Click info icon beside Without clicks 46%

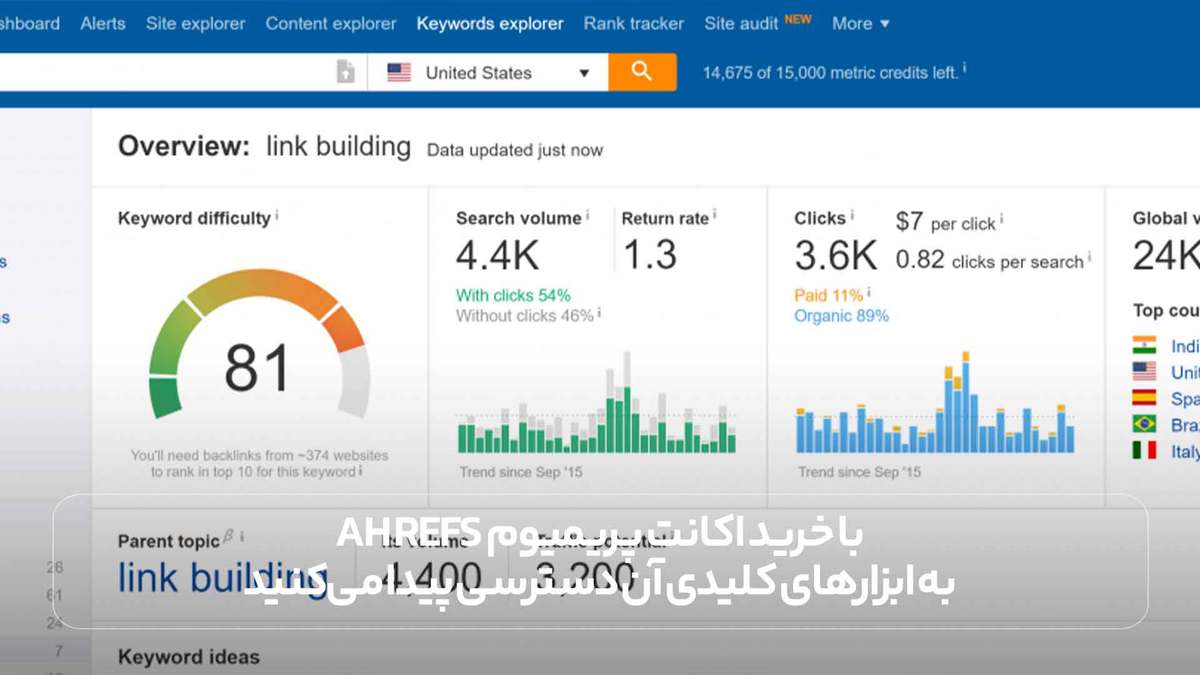tap(599, 313)
